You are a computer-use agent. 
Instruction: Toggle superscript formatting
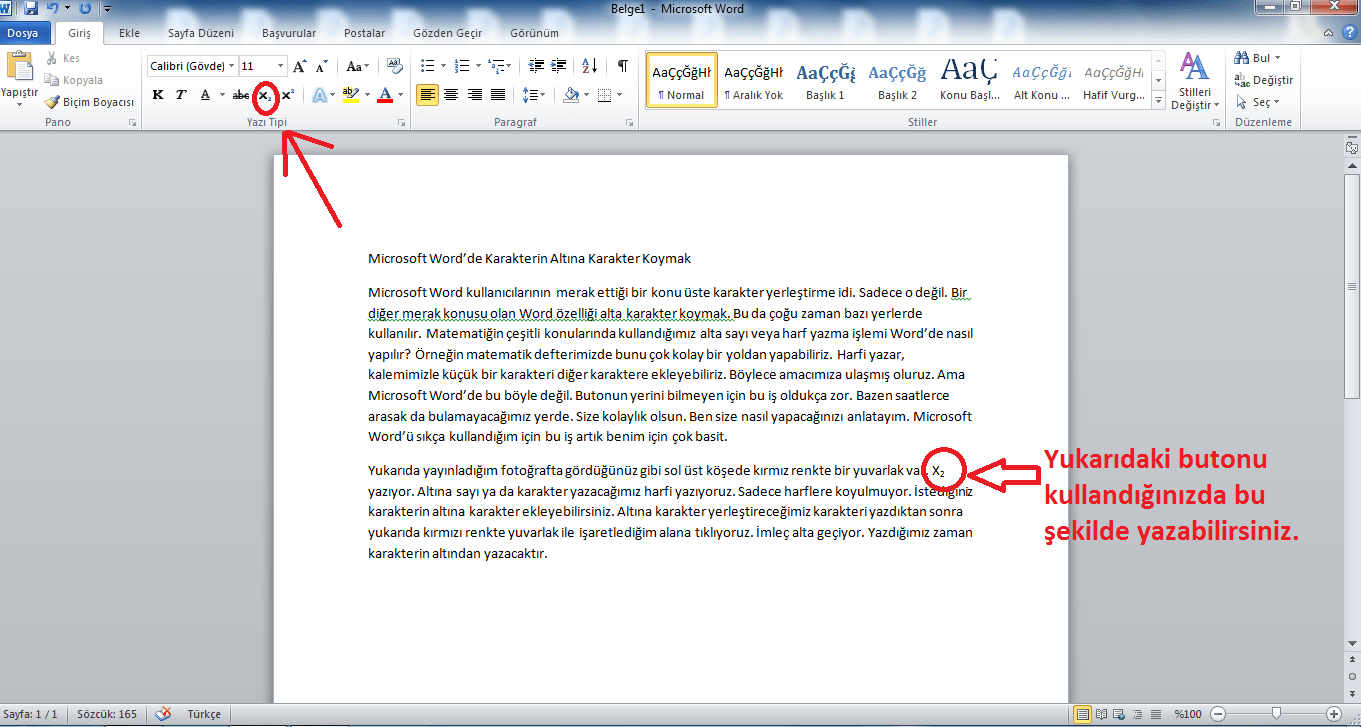(287, 95)
